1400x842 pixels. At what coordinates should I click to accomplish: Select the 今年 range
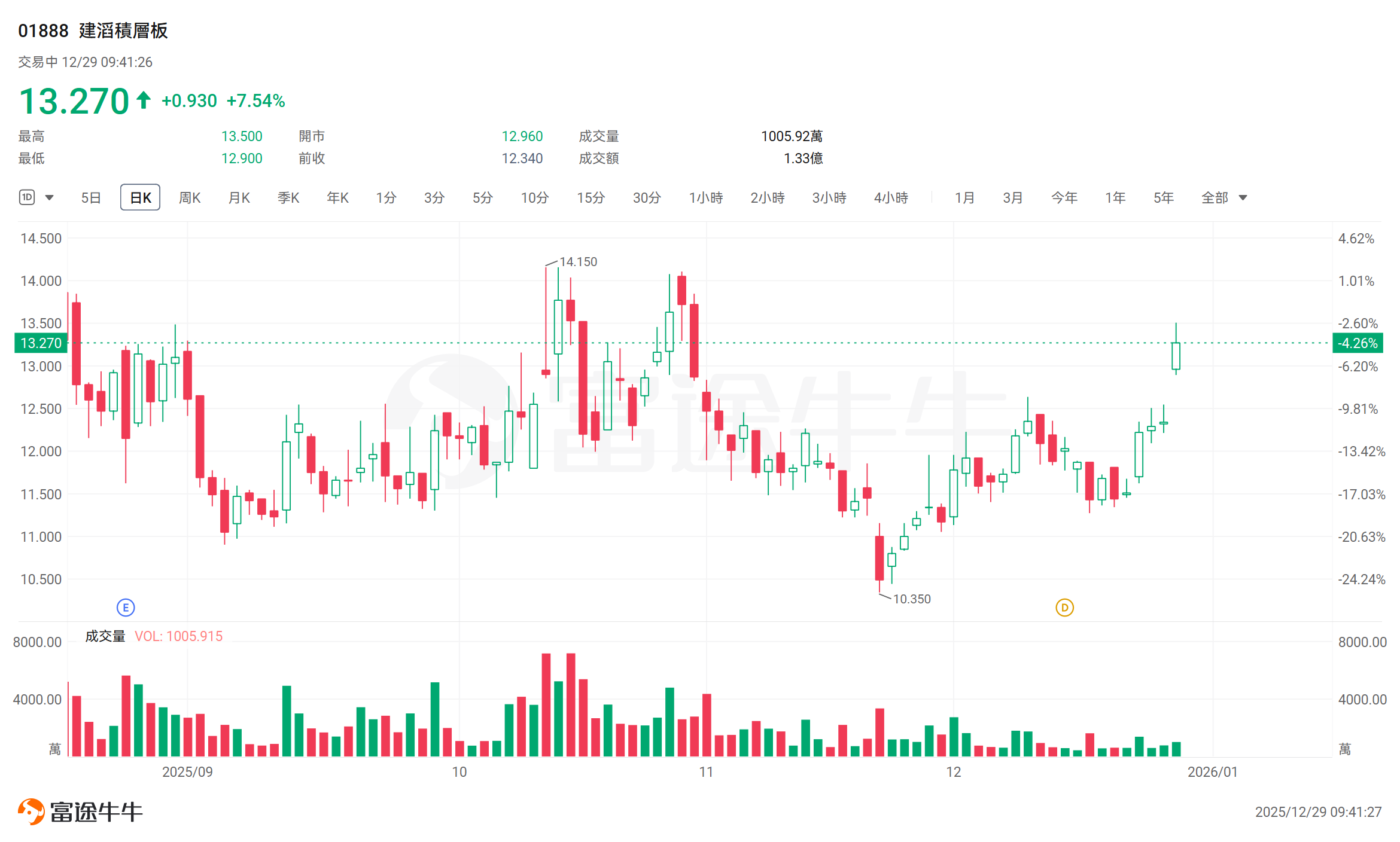(x=1064, y=197)
